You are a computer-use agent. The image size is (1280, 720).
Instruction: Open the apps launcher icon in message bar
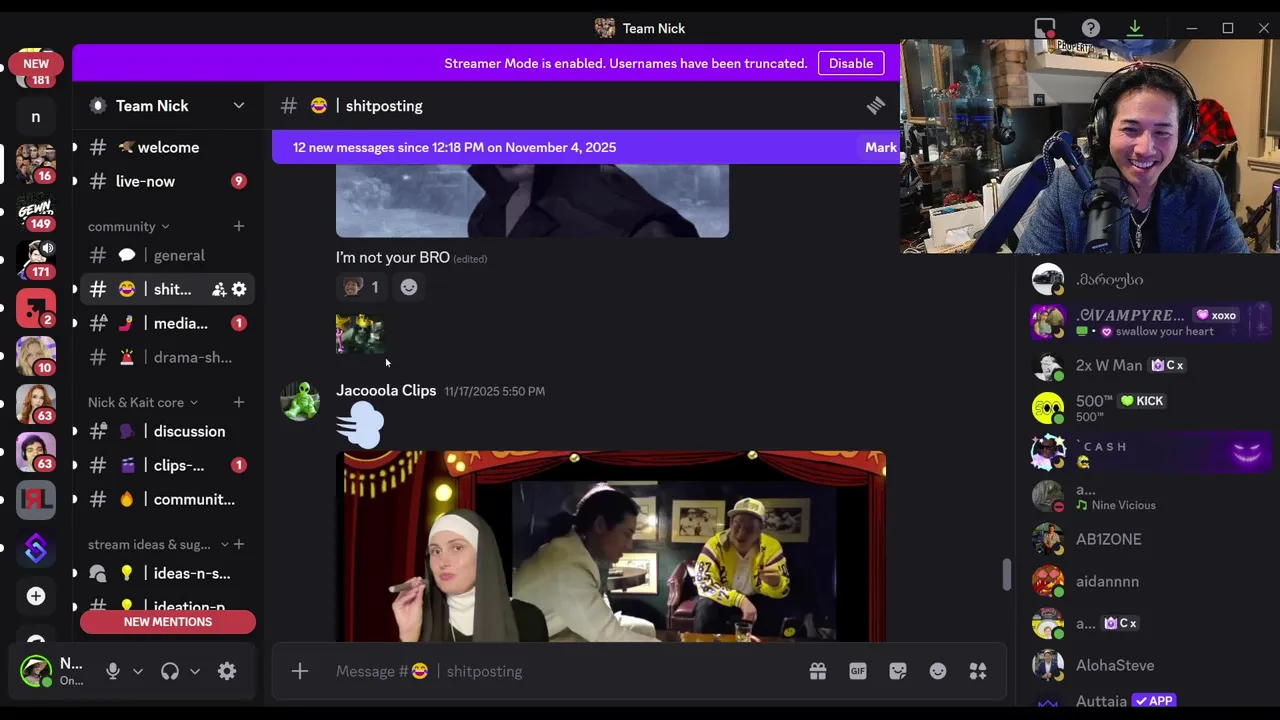978,671
